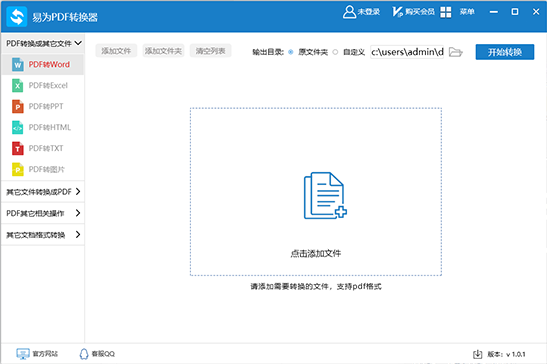This screenshot has width=547, height=364.
Task: Open the official website monitor icon
Action: click(x=23, y=354)
